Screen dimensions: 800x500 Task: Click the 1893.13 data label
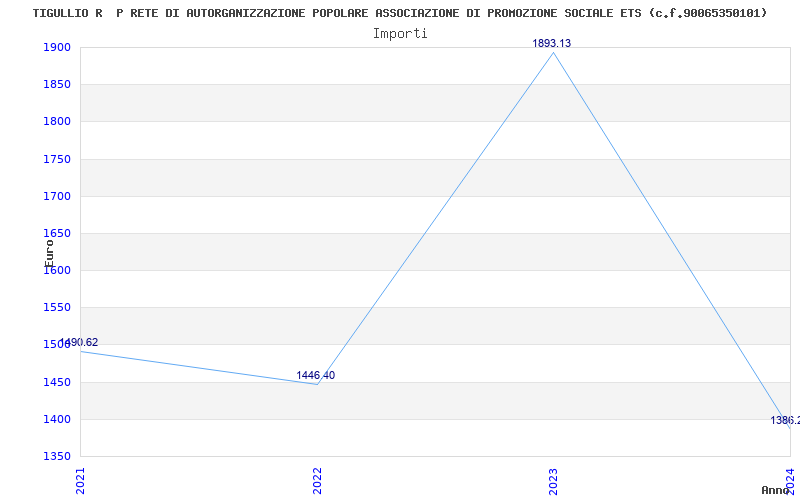[x=552, y=43]
